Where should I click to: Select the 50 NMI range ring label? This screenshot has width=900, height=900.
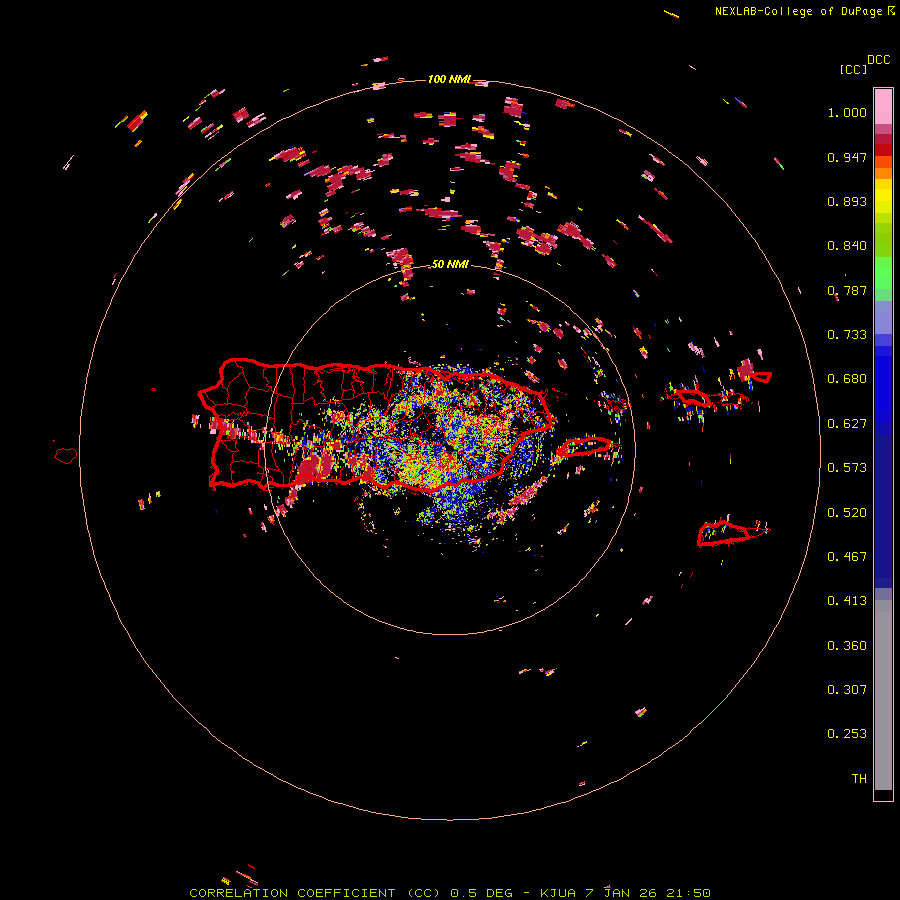coord(450,265)
